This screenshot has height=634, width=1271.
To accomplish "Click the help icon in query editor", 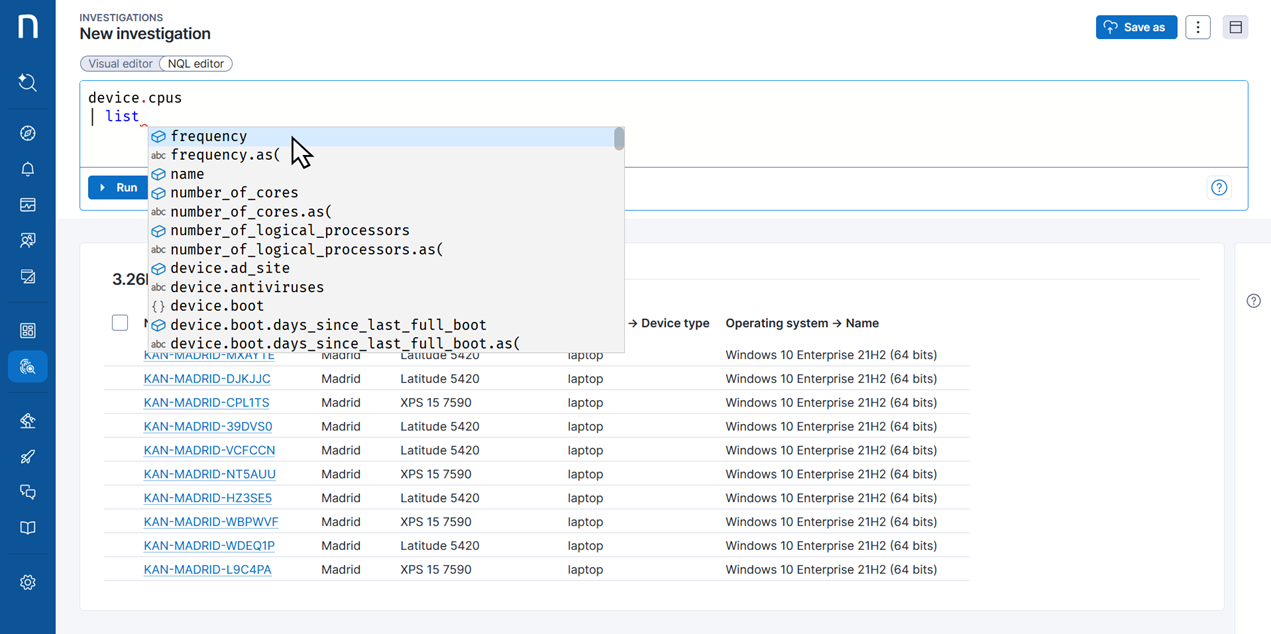I will [1219, 187].
